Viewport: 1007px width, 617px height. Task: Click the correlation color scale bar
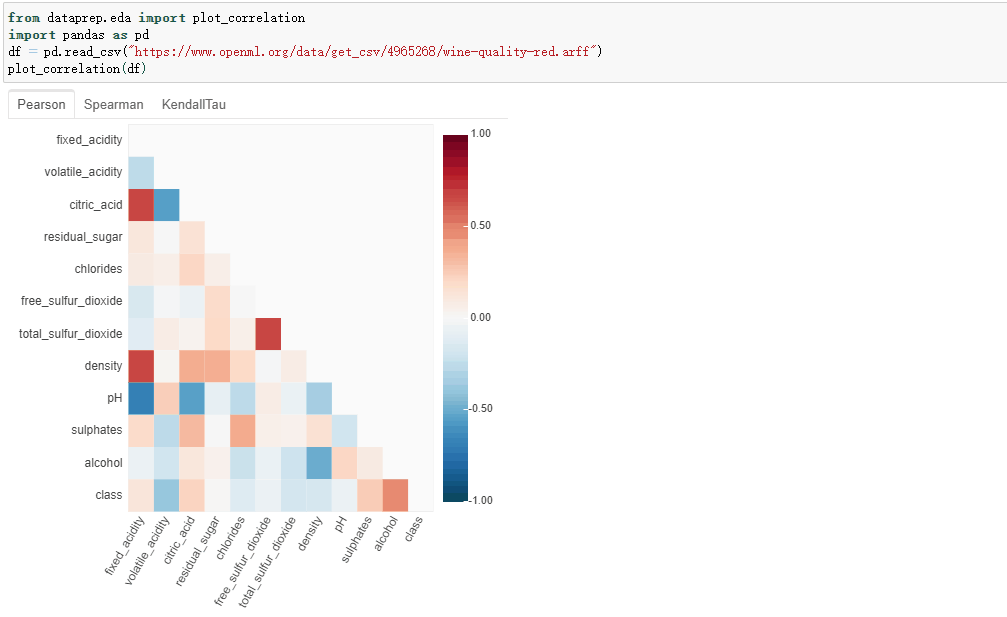point(455,316)
